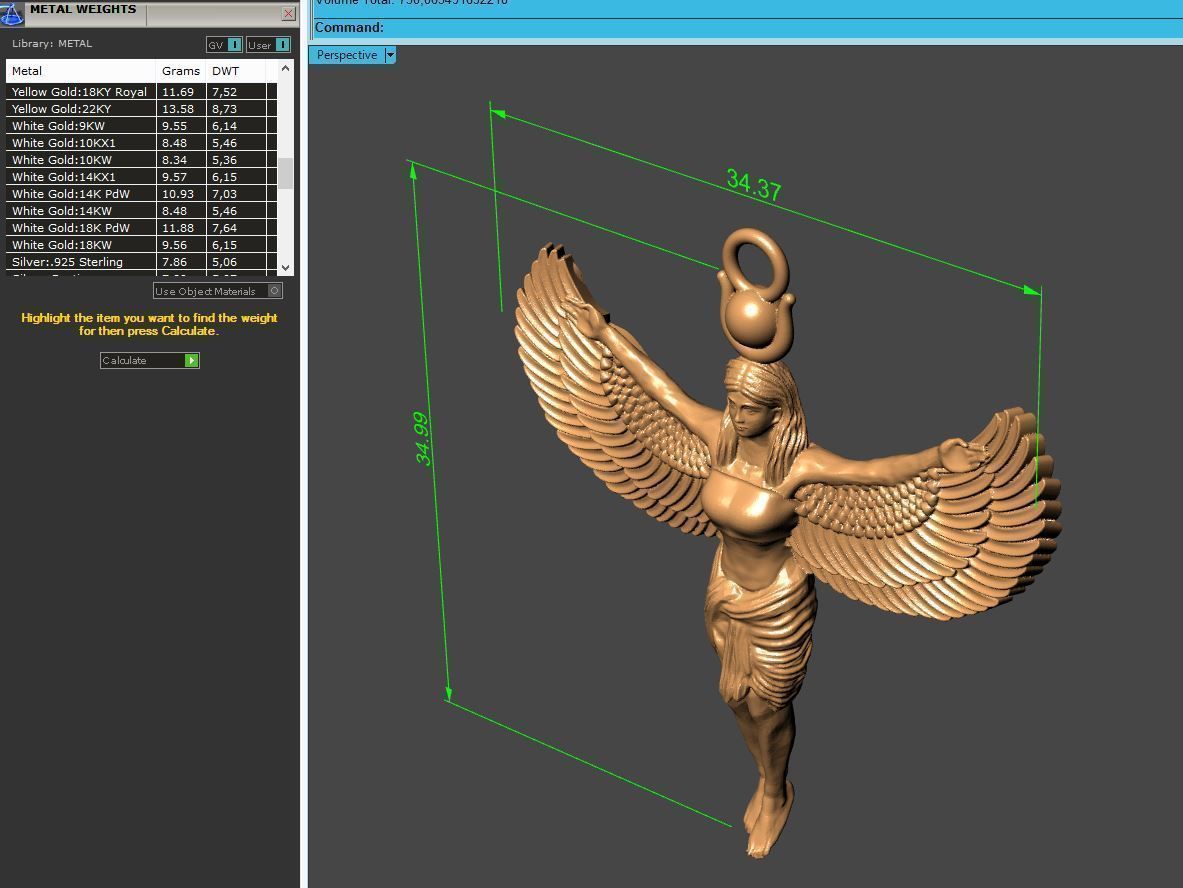Click the metal list scrollbar thumb
This screenshot has width=1183, height=888.
click(x=285, y=174)
